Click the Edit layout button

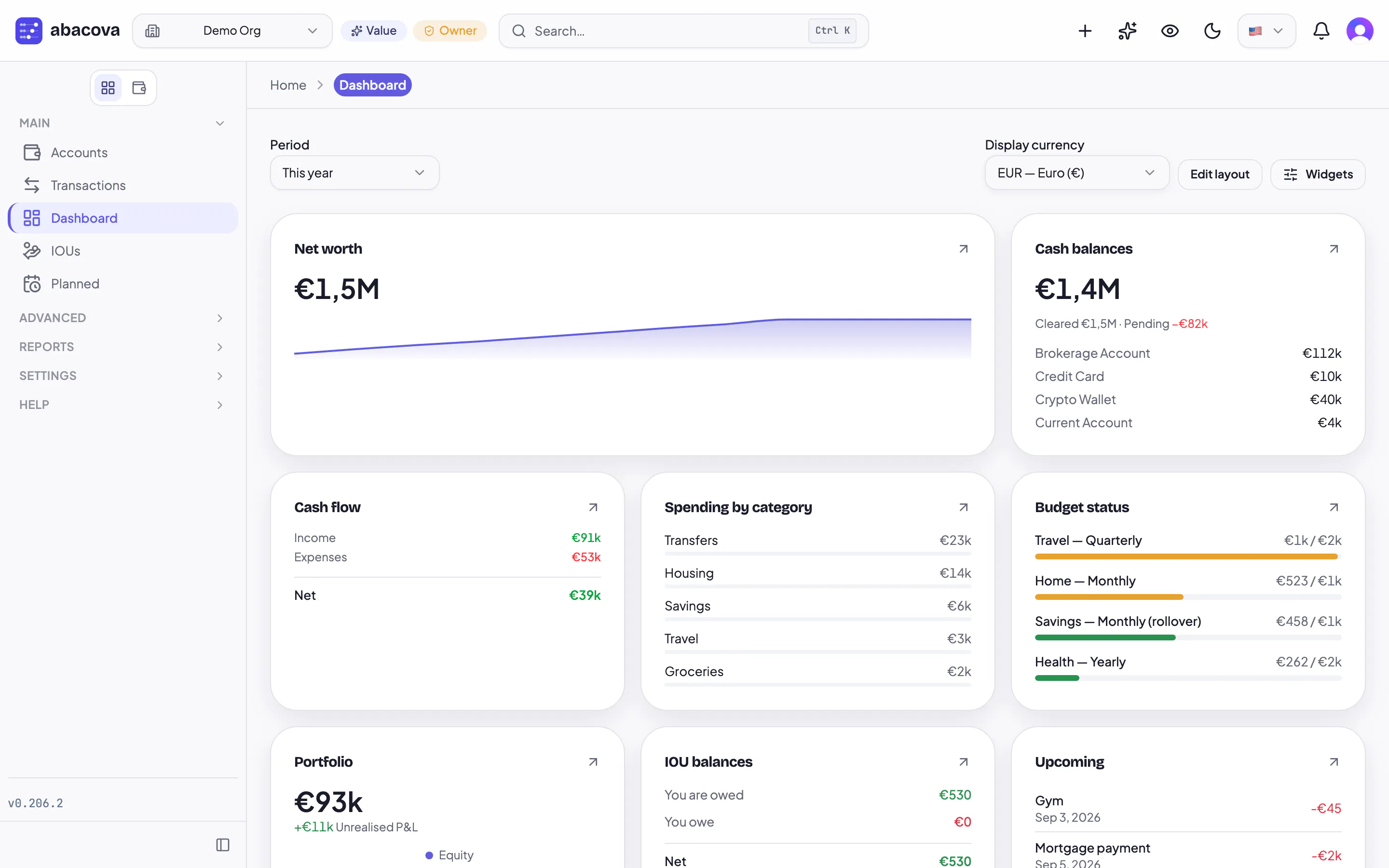tap(1220, 174)
